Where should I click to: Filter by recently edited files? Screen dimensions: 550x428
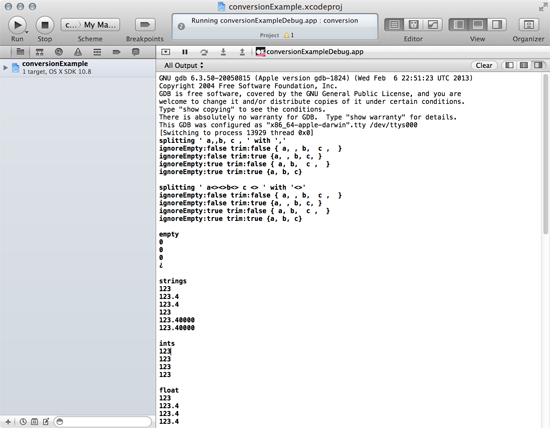(x=23, y=422)
